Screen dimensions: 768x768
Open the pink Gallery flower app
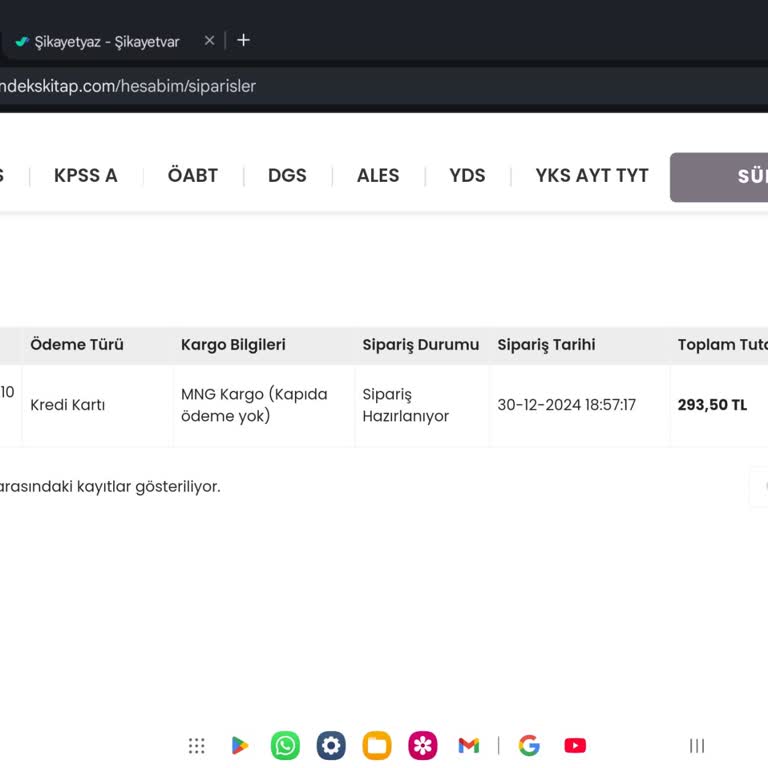coord(423,745)
